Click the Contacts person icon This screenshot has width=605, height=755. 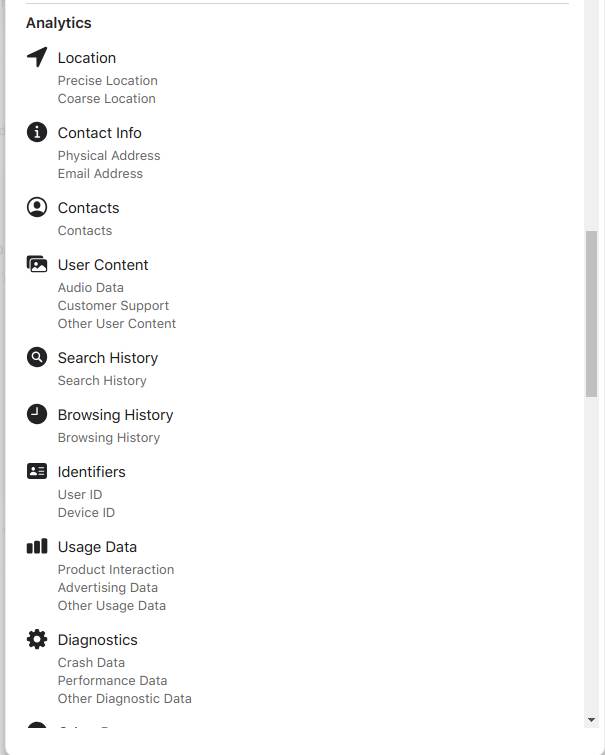click(37, 207)
